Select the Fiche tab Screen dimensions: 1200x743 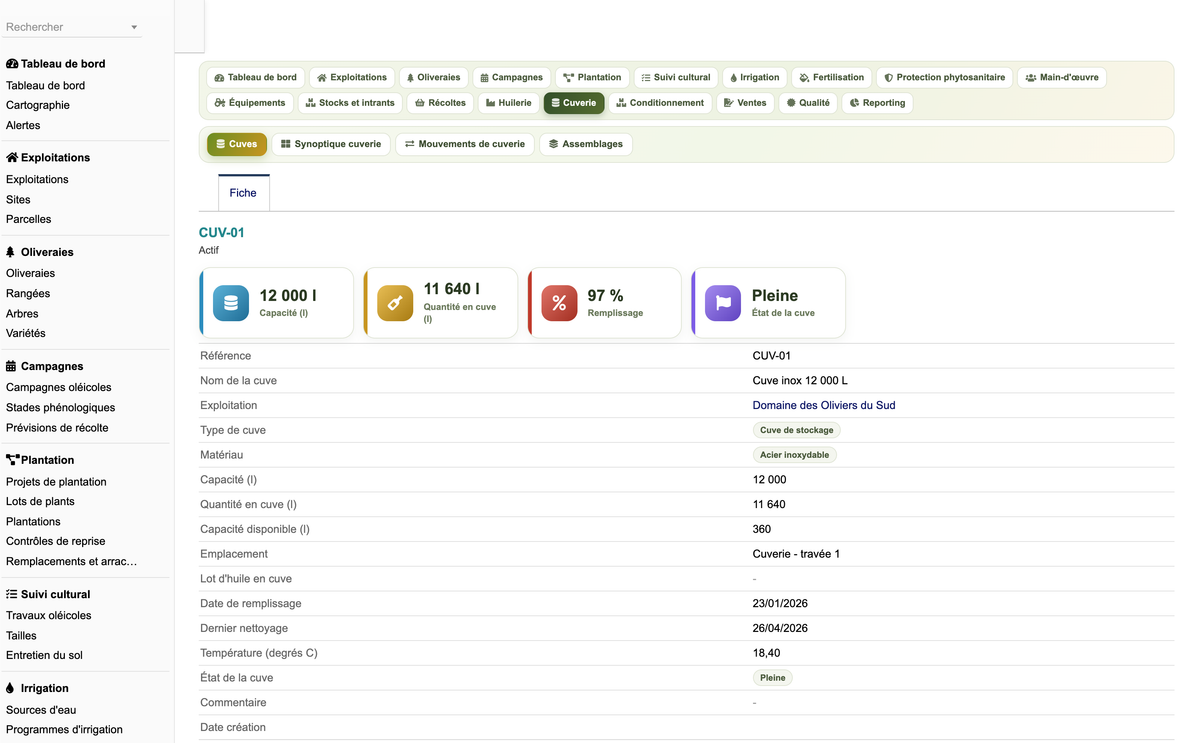coord(243,193)
